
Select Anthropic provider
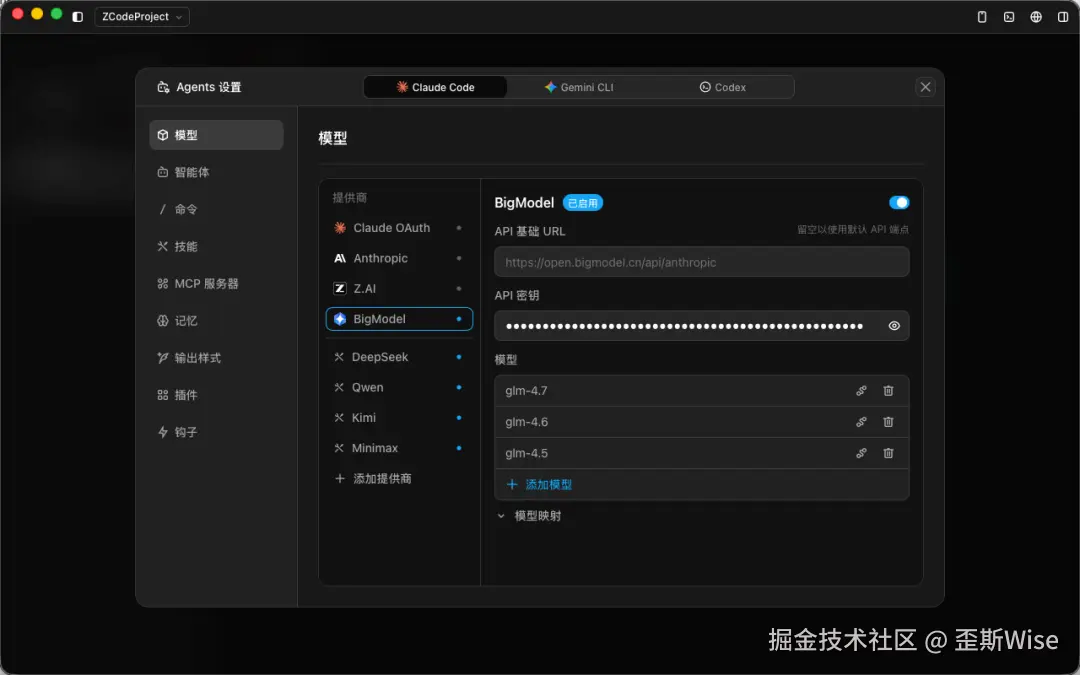[399, 258]
